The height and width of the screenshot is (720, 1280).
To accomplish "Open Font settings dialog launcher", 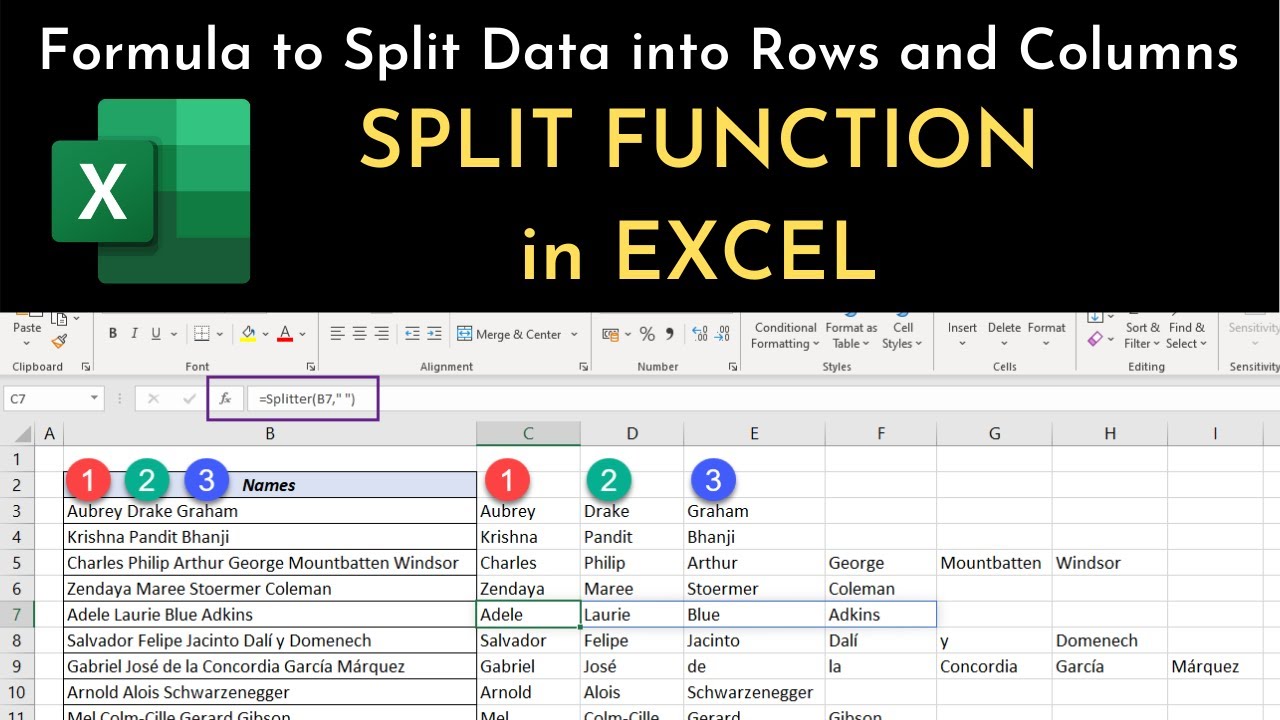I will [311, 367].
